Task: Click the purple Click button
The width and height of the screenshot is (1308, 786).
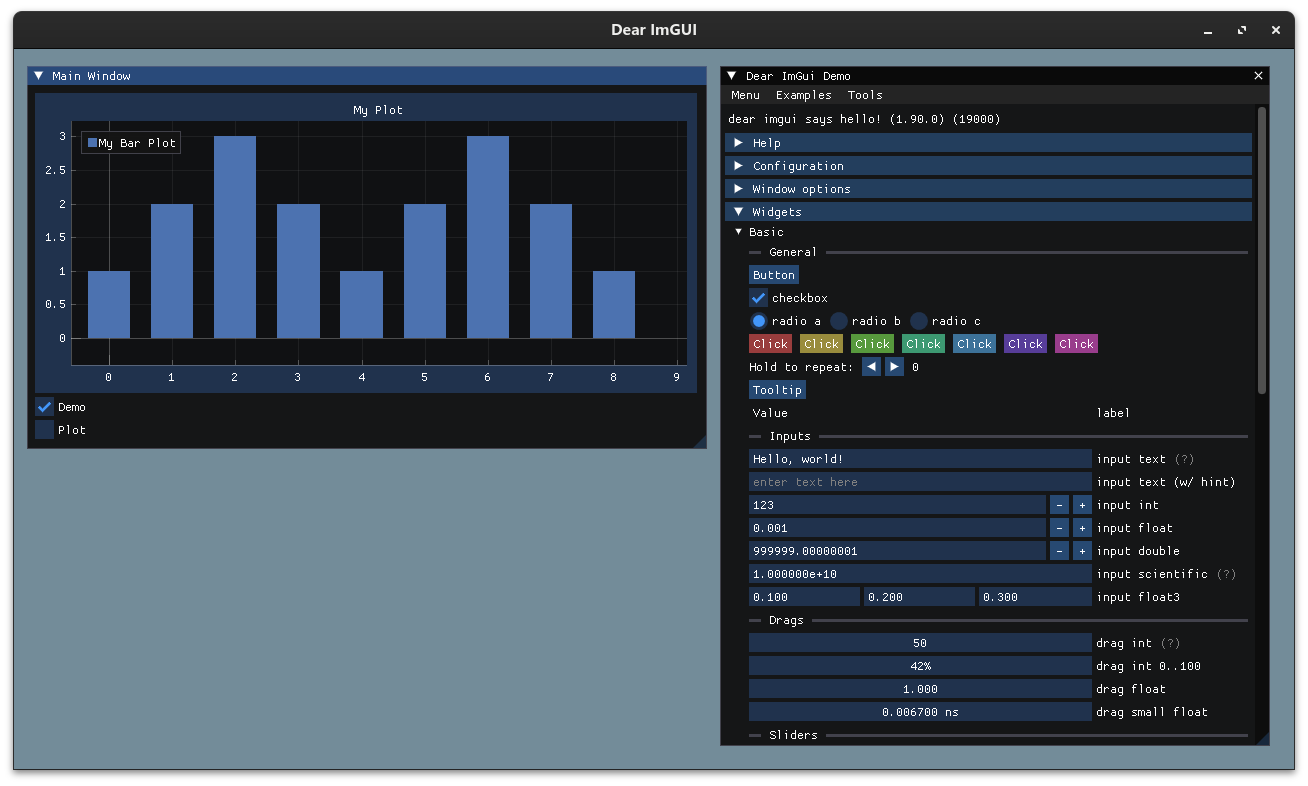Action: click(x=1025, y=344)
